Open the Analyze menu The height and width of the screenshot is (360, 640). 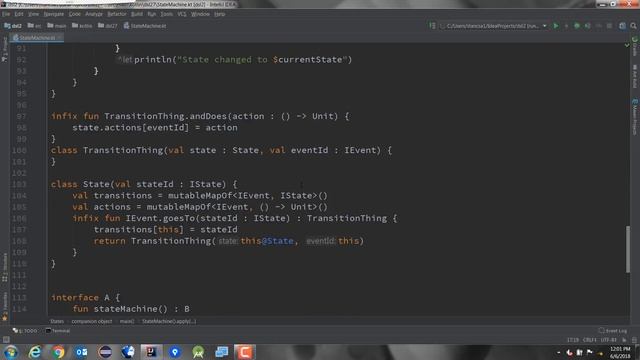pyautogui.click(x=94, y=14)
